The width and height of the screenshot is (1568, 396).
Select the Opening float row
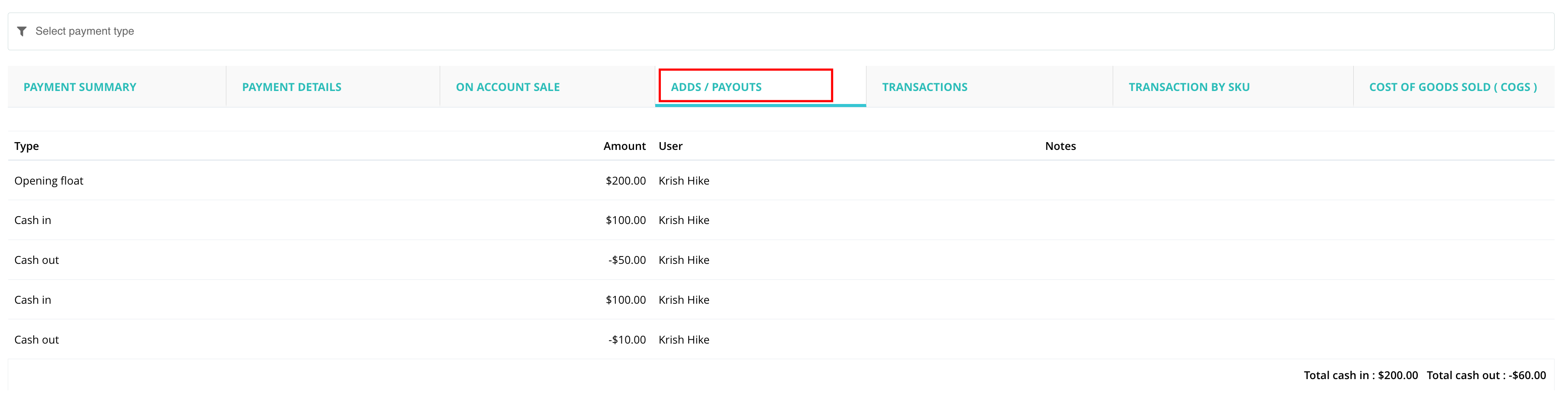(780, 181)
